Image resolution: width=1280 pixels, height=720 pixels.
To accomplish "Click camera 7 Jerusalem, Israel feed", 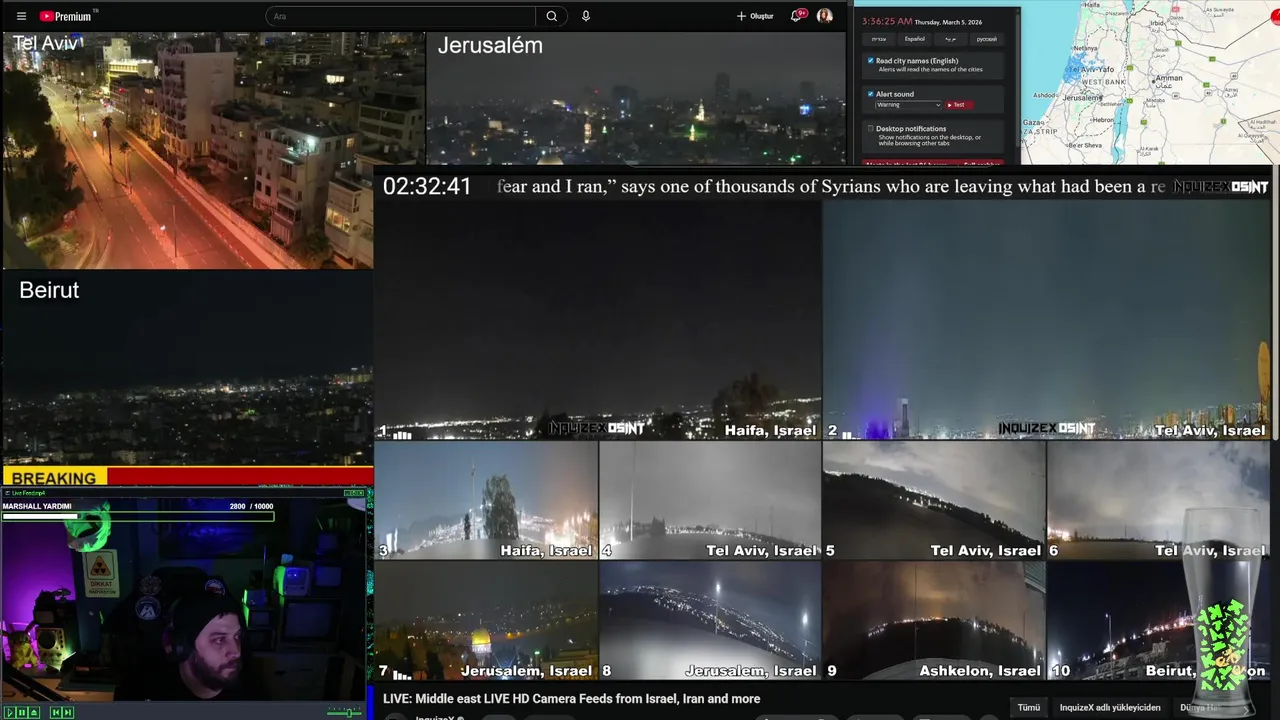I will click(x=486, y=621).
